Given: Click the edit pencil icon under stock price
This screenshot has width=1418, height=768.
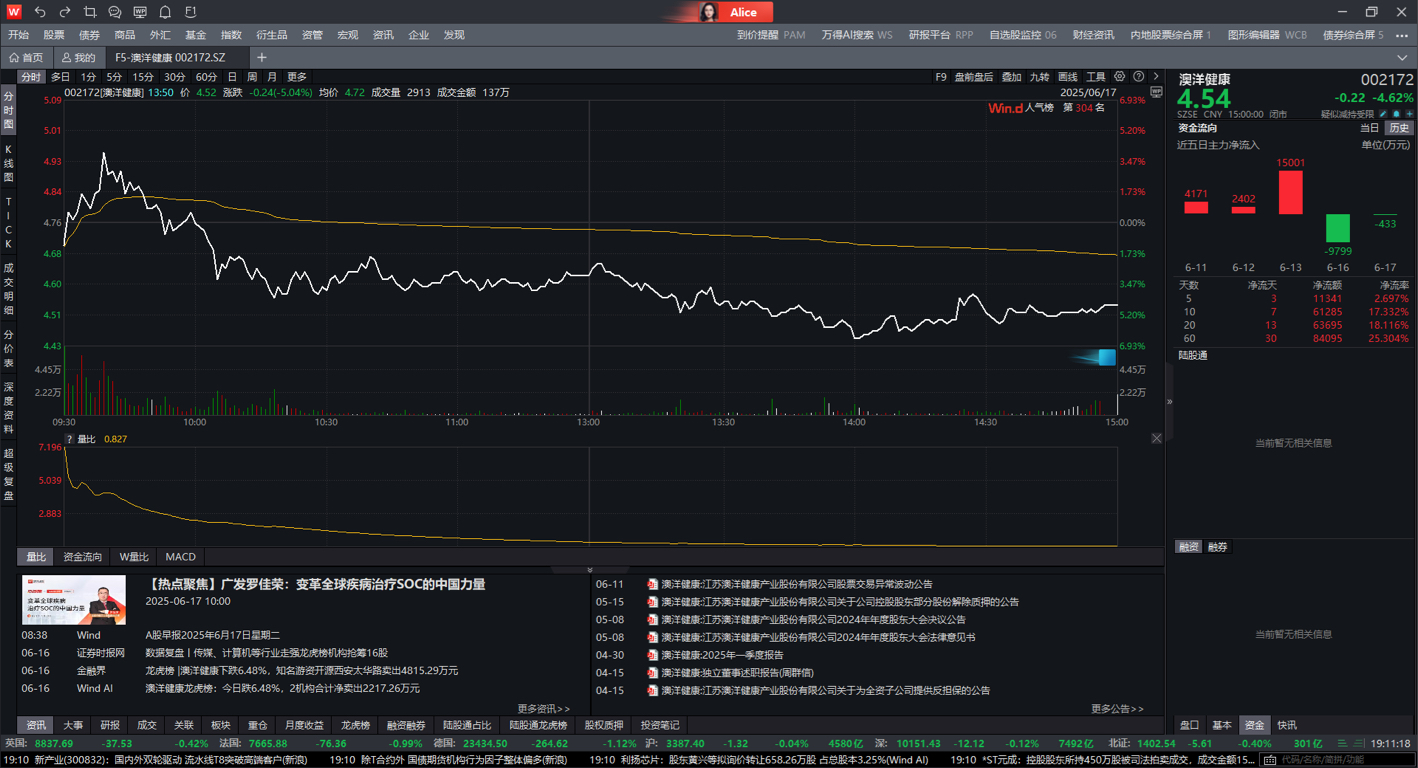Looking at the screenshot, I should coord(1383,114).
